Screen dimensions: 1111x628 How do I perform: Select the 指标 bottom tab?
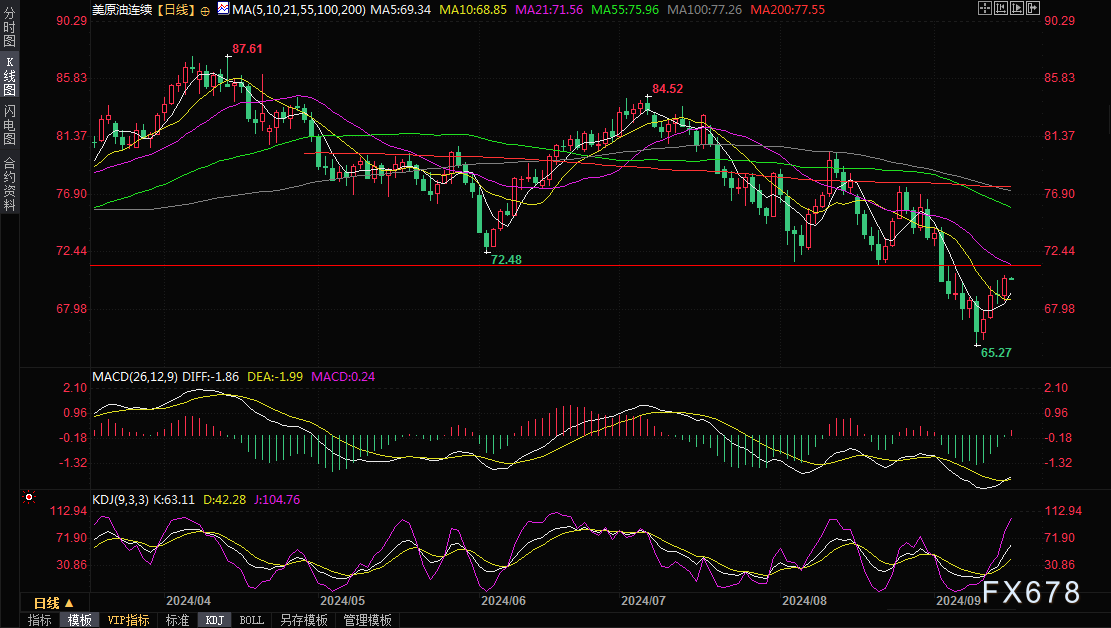(39, 620)
